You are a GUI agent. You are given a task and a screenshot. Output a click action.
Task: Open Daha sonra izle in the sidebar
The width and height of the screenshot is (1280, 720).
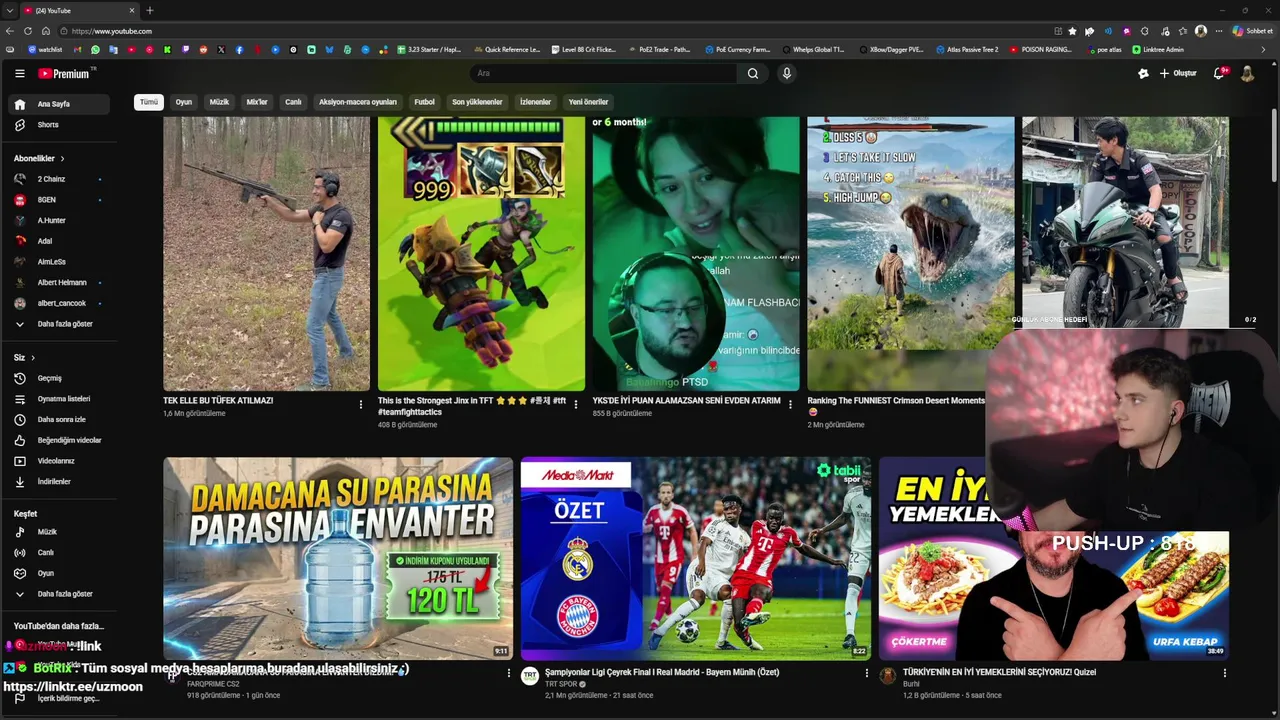[x=60, y=420]
